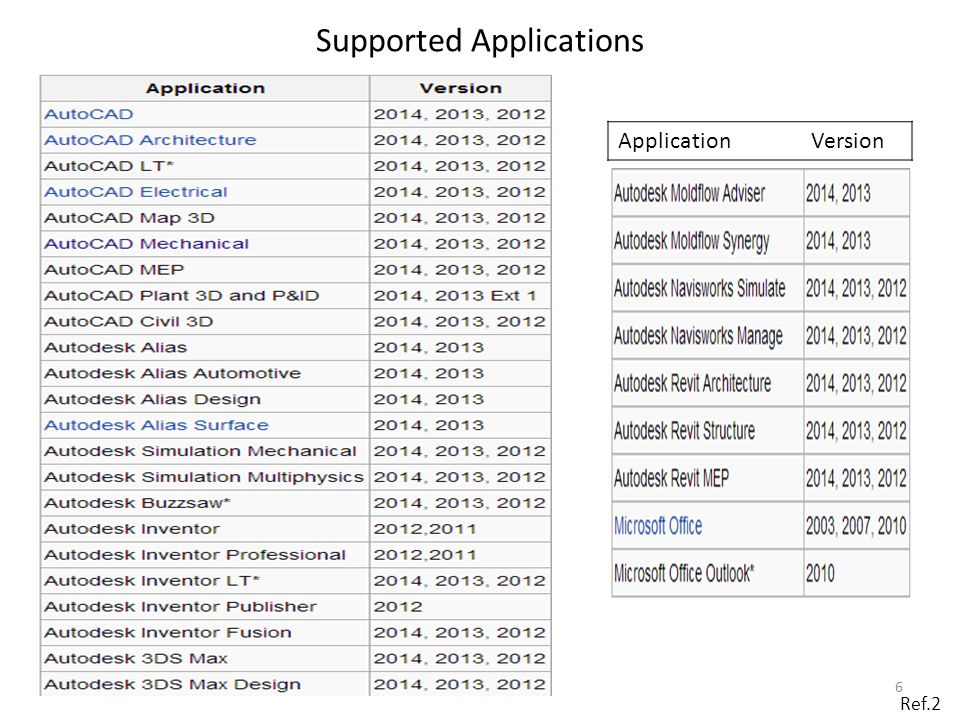Screen dimensions: 960x720
Task: Click the Supported Applications slide title
Action: (x=479, y=41)
